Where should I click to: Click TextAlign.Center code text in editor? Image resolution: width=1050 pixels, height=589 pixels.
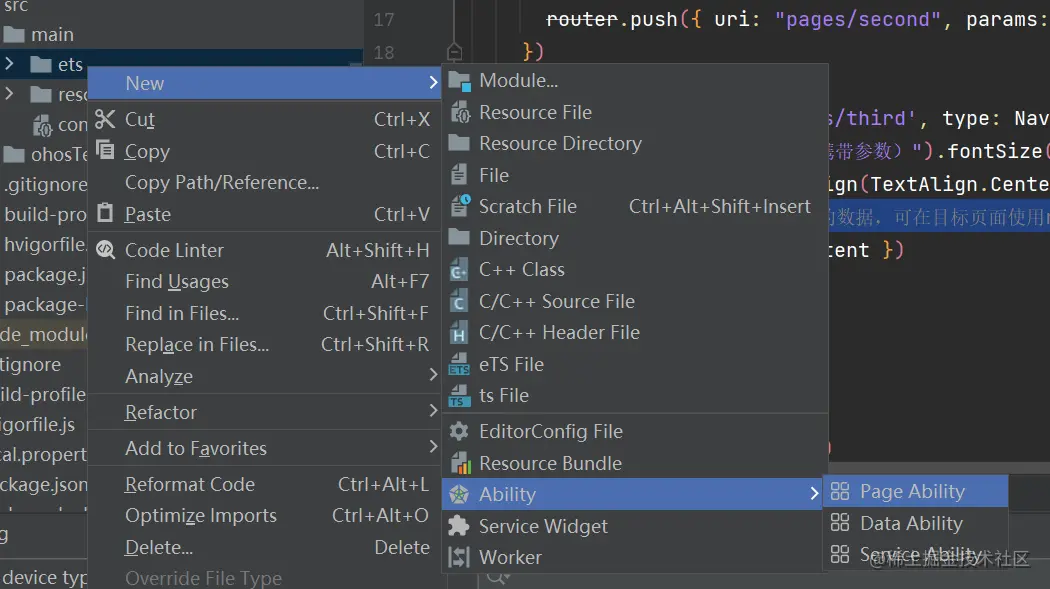coord(959,183)
